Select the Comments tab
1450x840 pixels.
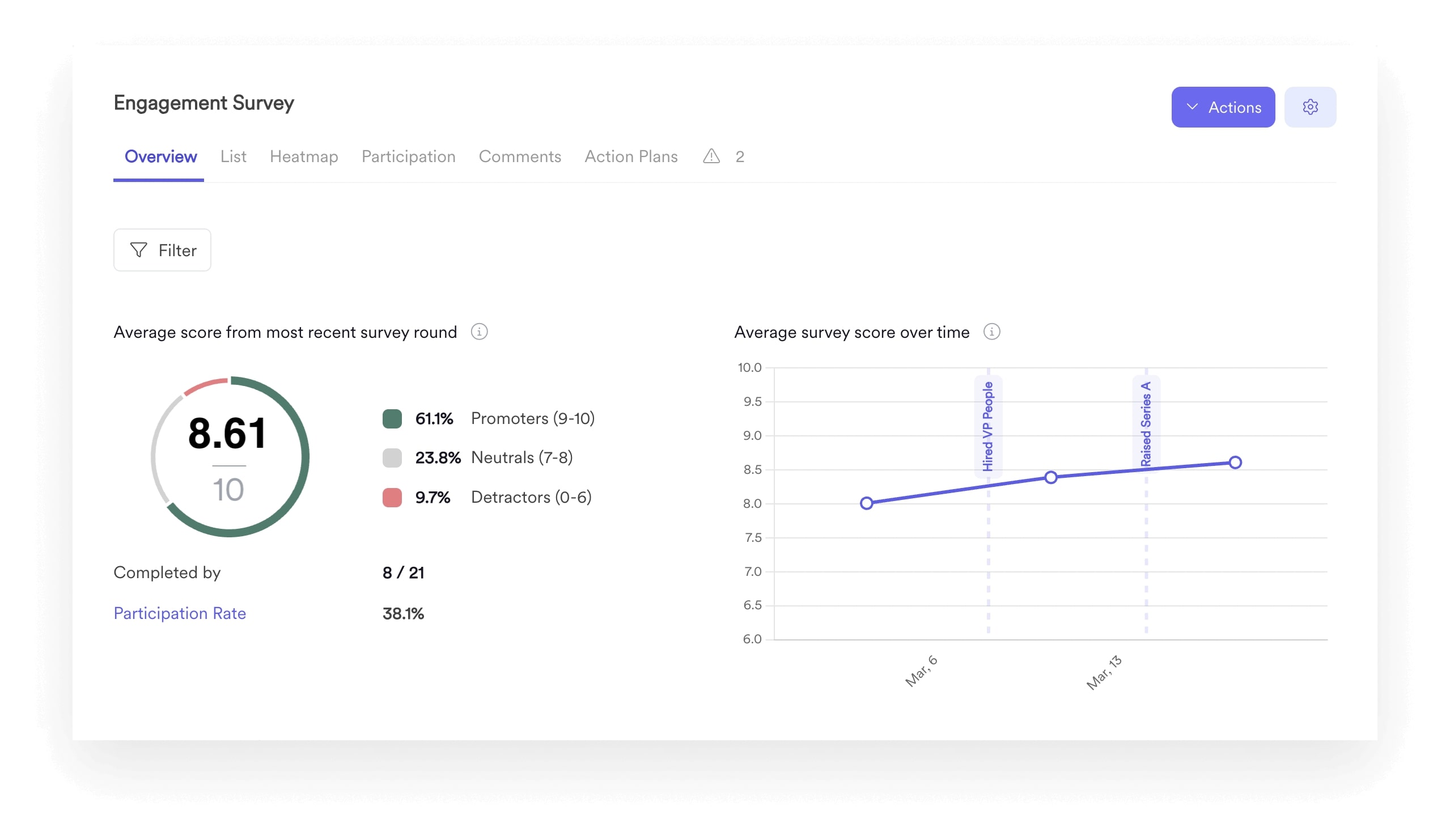click(x=520, y=156)
